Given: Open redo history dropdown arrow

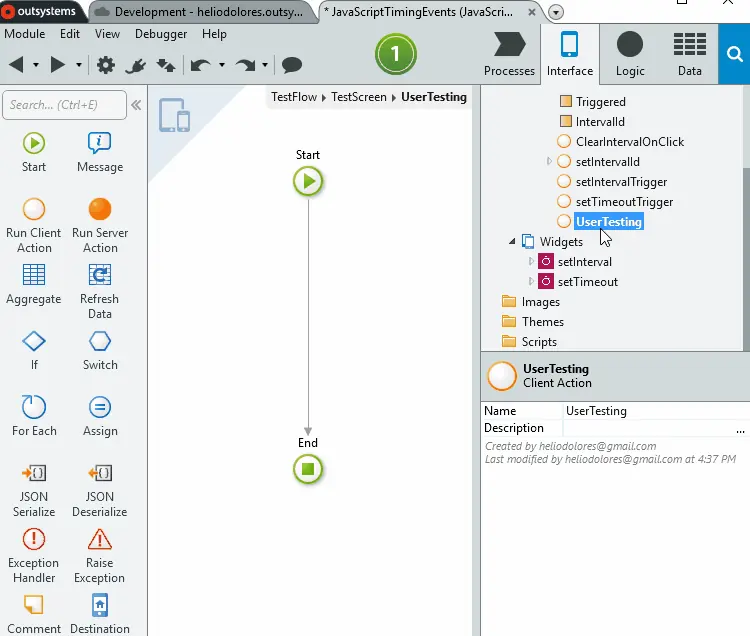Looking at the screenshot, I should (x=265, y=65).
